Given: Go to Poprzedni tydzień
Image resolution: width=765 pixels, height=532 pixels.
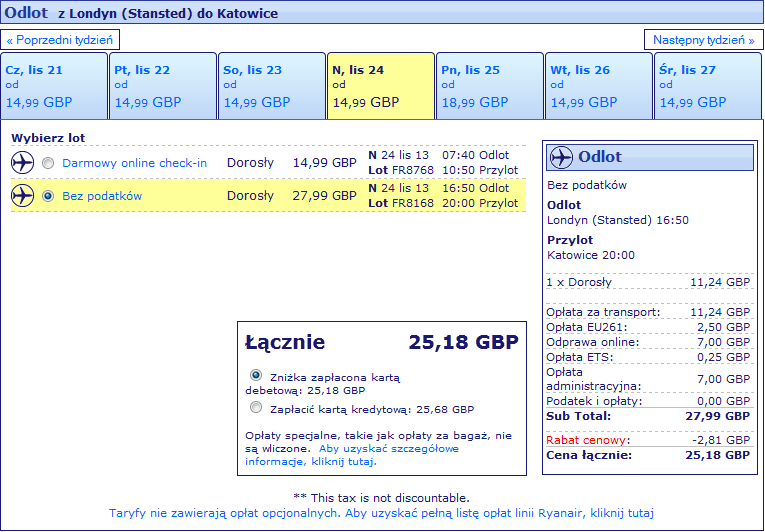Looking at the screenshot, I should [x=60, y=40].
